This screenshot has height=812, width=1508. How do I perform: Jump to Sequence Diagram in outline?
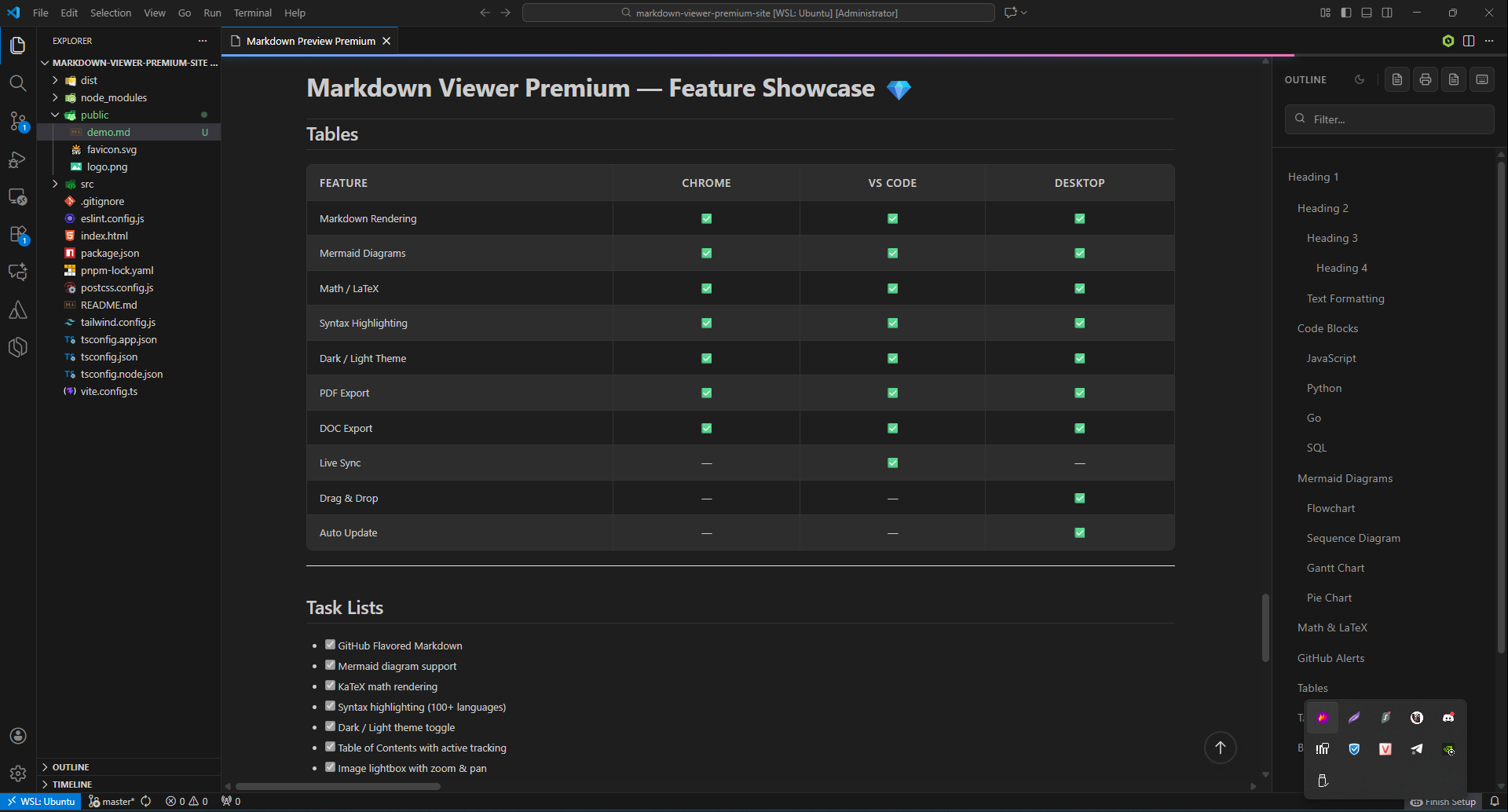tap(1353, 538)
